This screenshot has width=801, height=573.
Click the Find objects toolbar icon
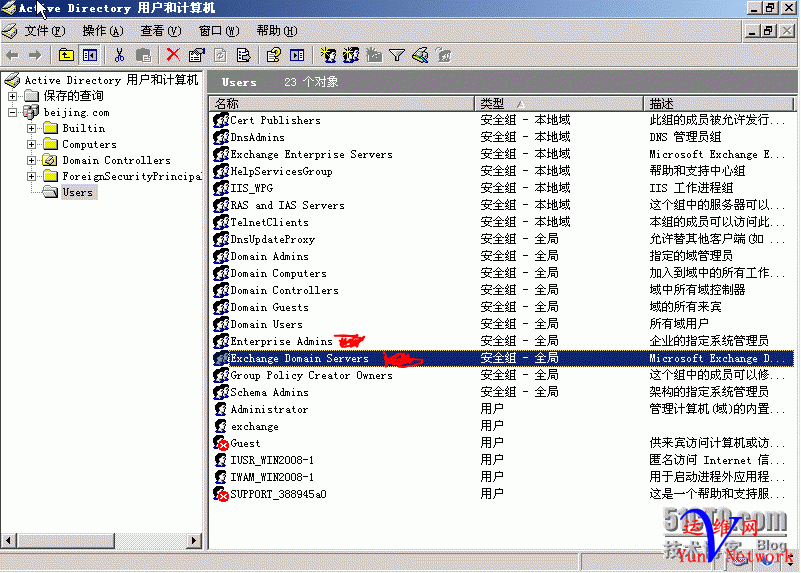[x=420, y=55]
